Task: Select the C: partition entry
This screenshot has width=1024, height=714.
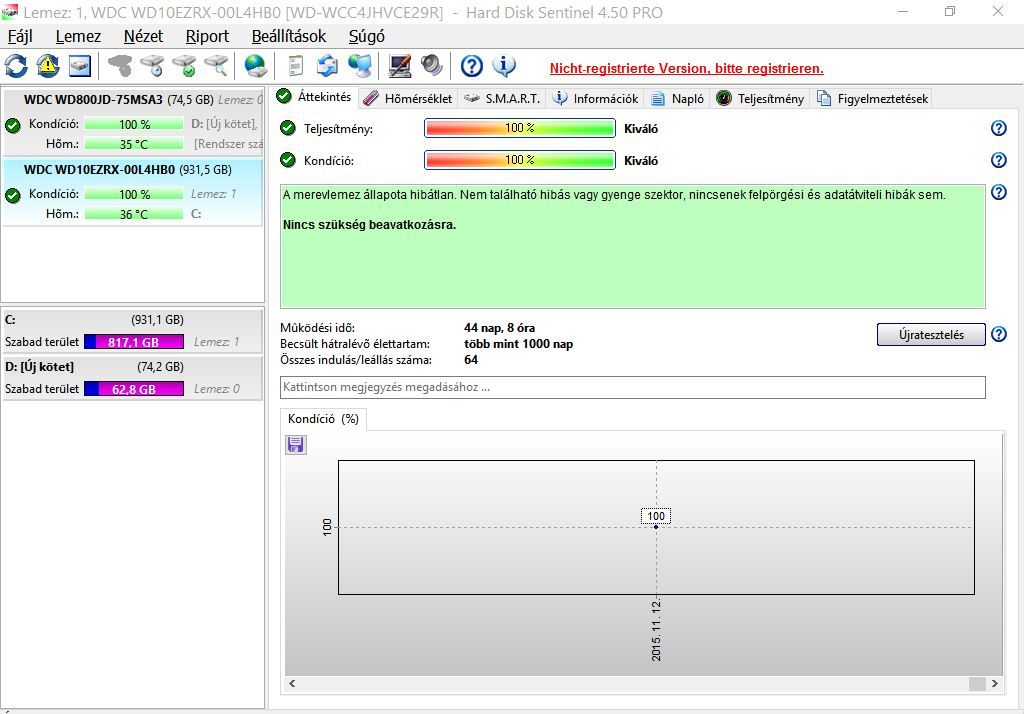Action: click(x=133, y=331)
